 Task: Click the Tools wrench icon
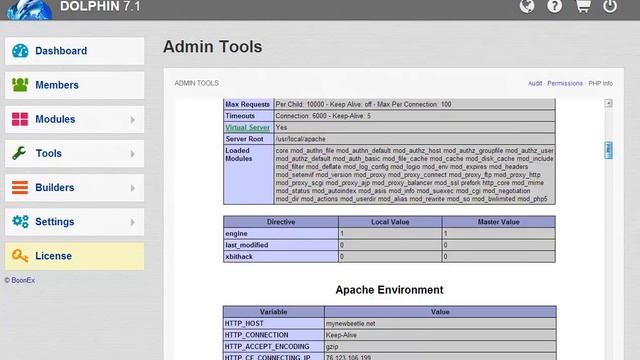[x=19, y=153]
